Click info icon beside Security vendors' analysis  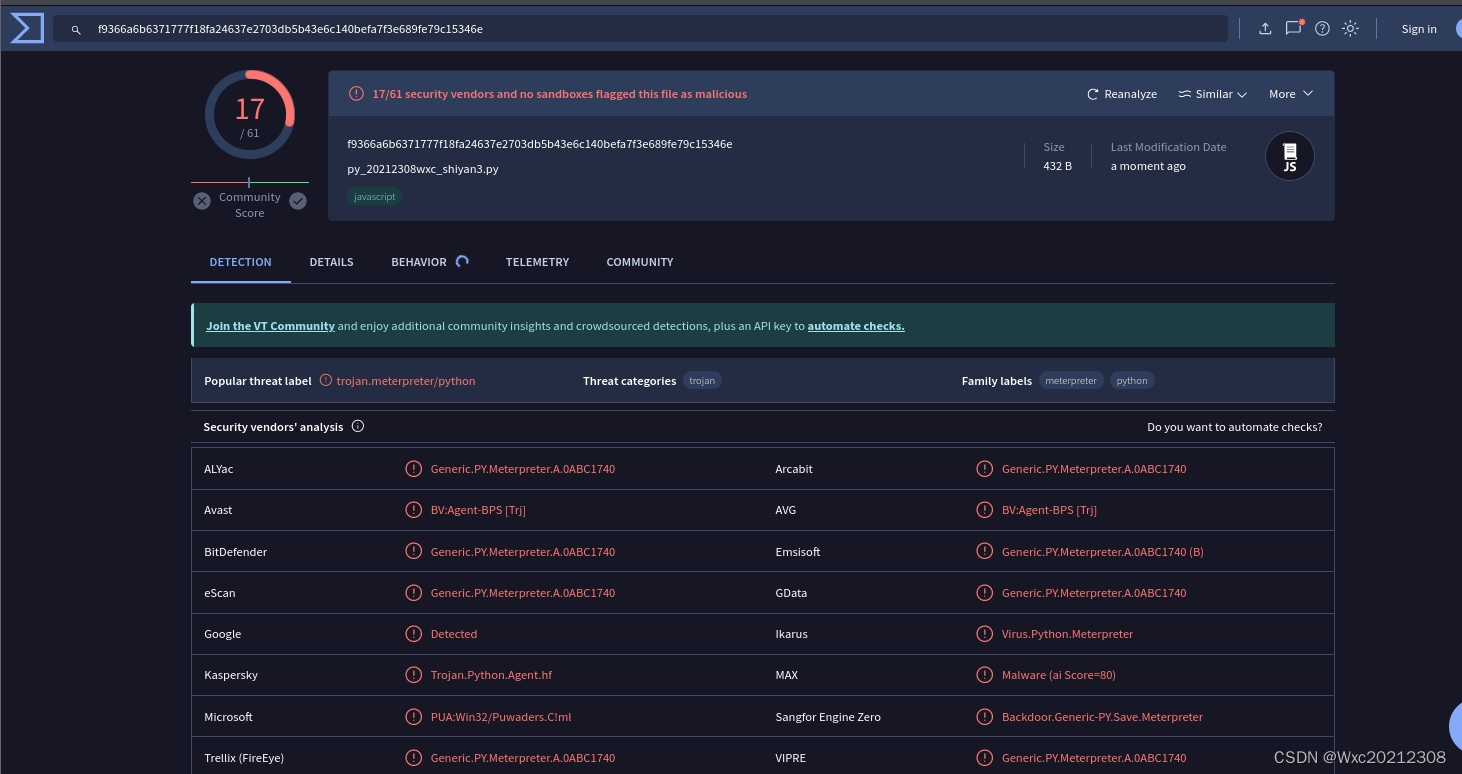pos(358,426)
